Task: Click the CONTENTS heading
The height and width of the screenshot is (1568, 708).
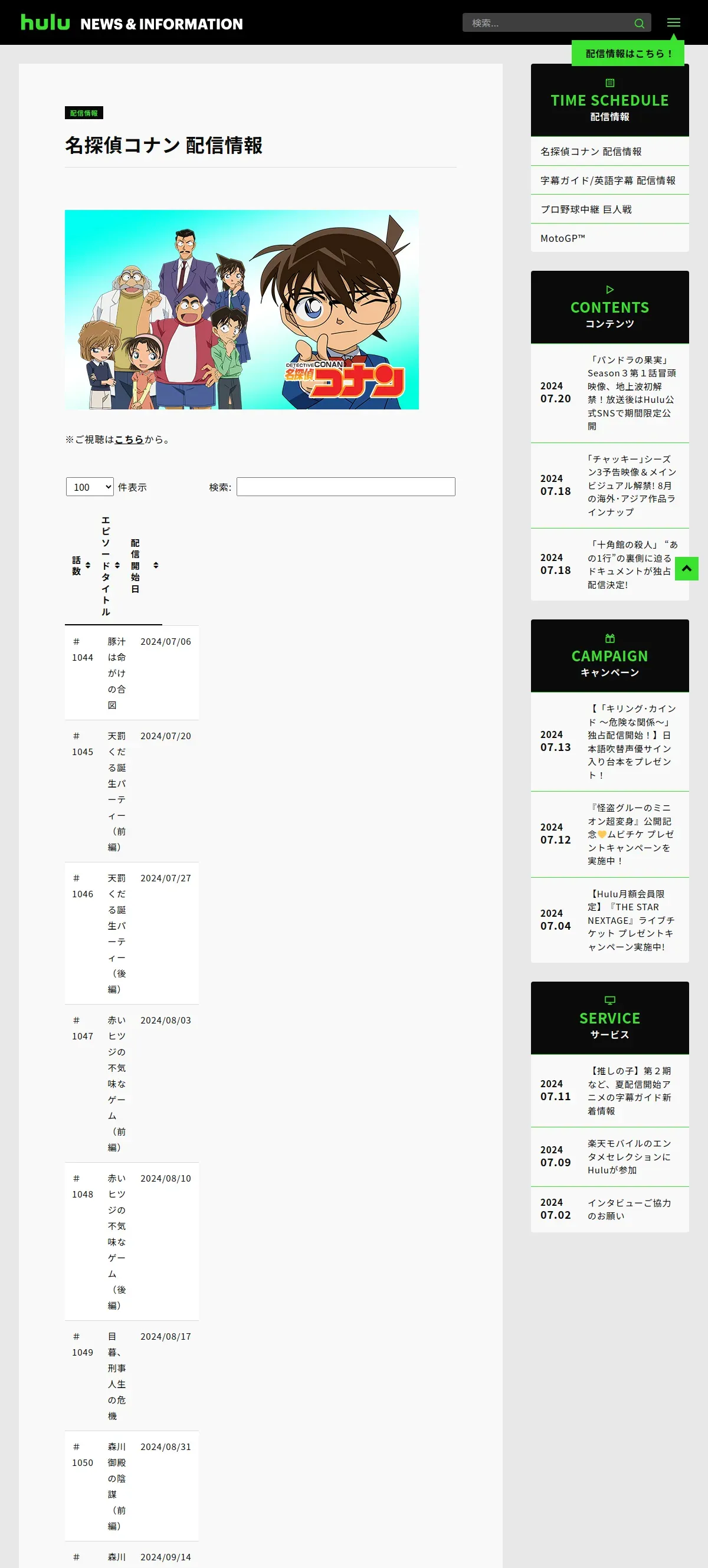Action: point(609,307)
